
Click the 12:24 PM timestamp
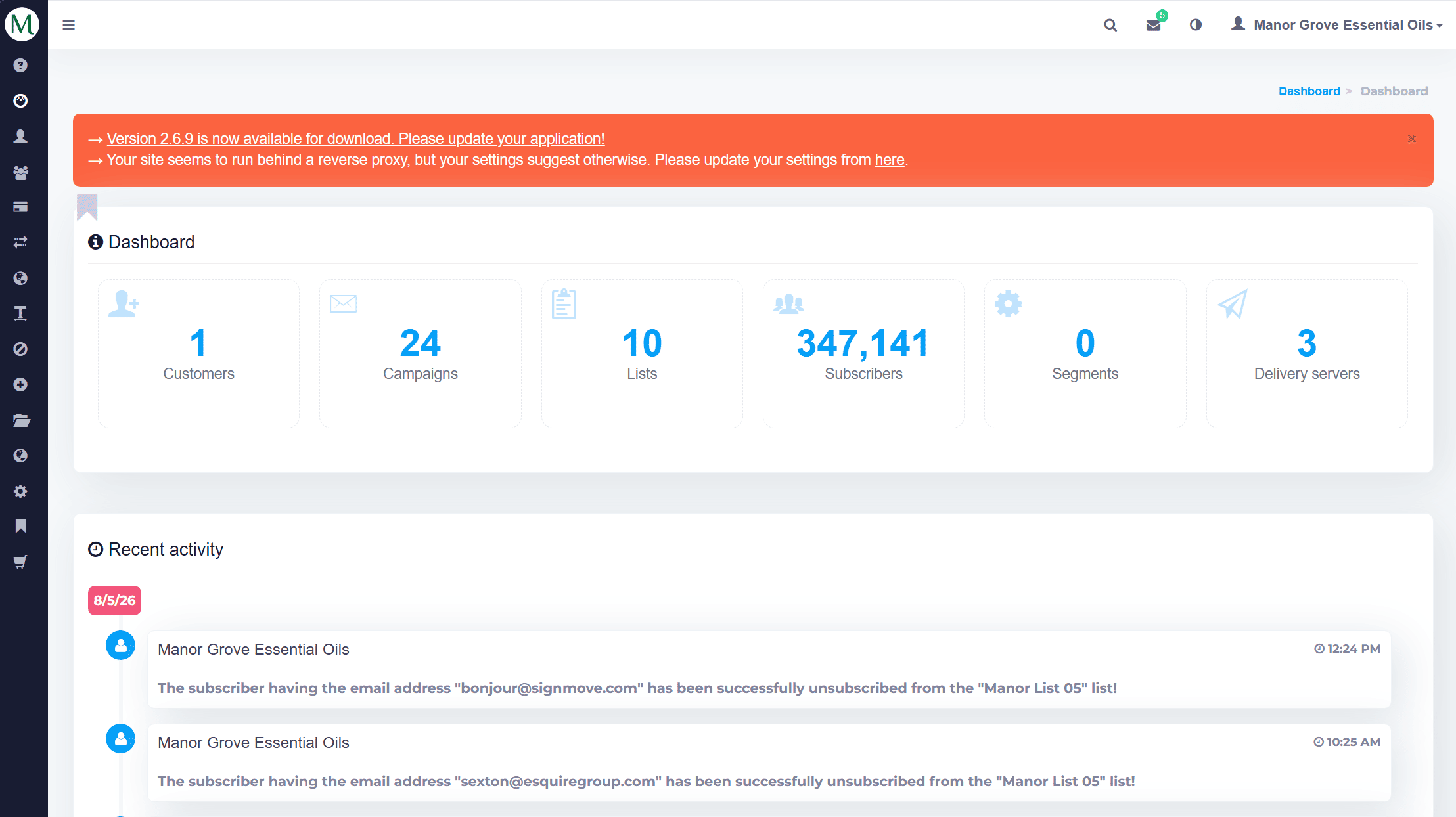(1347, 649)
